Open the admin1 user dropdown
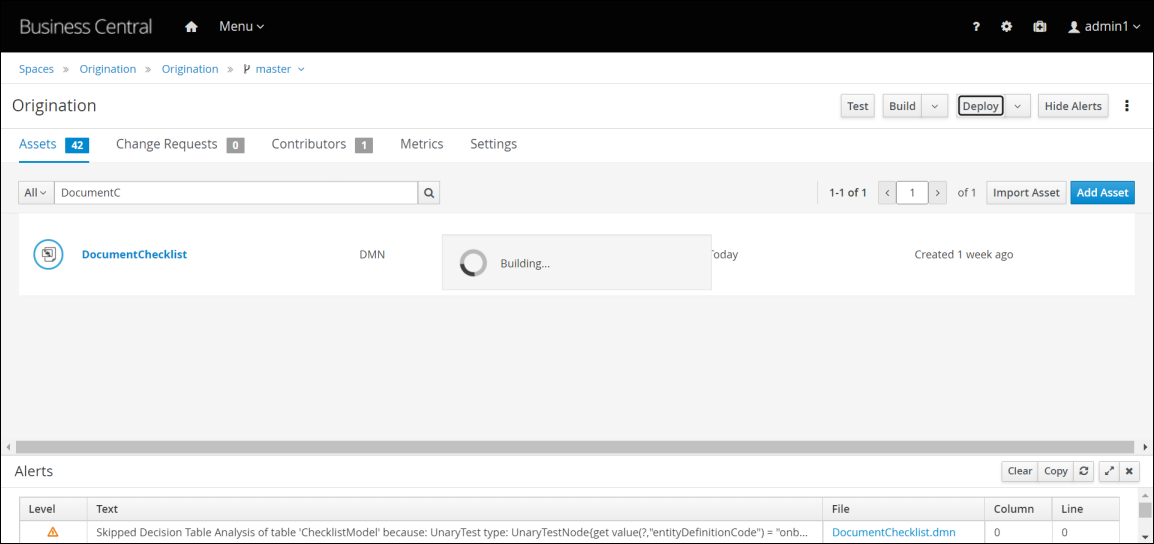The image size is (1154, 544). pyautogui.click(x=1104, y=27)
